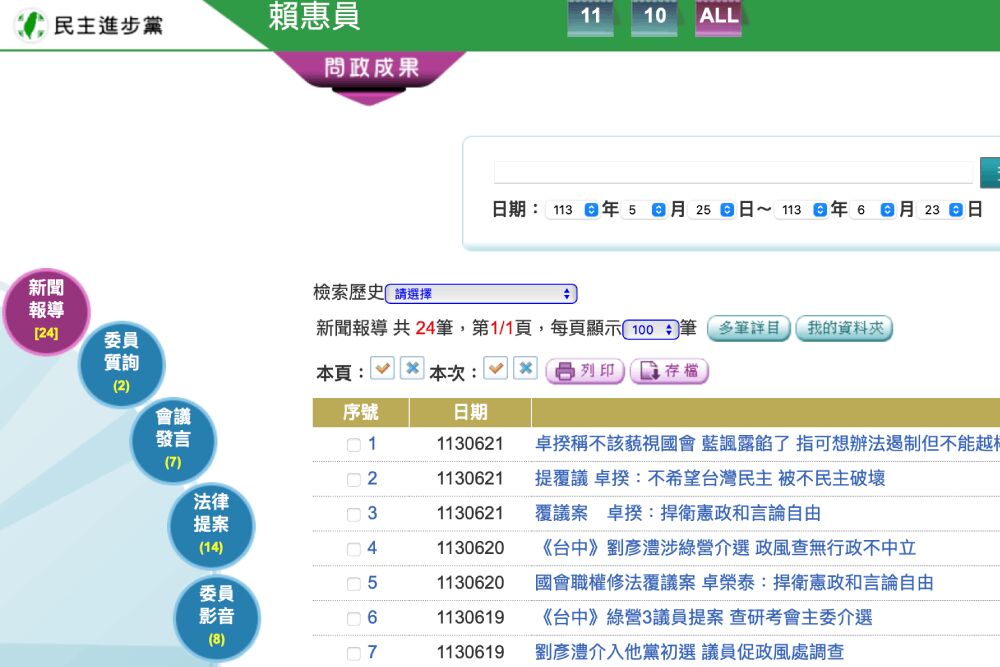Click the 列印 print button
1000x667 pixels.
pos(585,371)
